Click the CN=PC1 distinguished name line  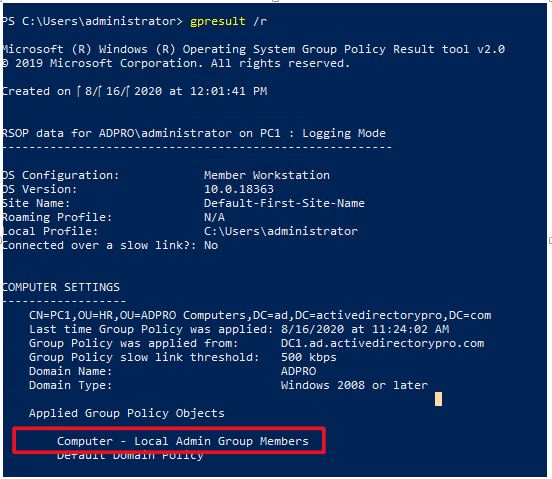pos(260,315)
